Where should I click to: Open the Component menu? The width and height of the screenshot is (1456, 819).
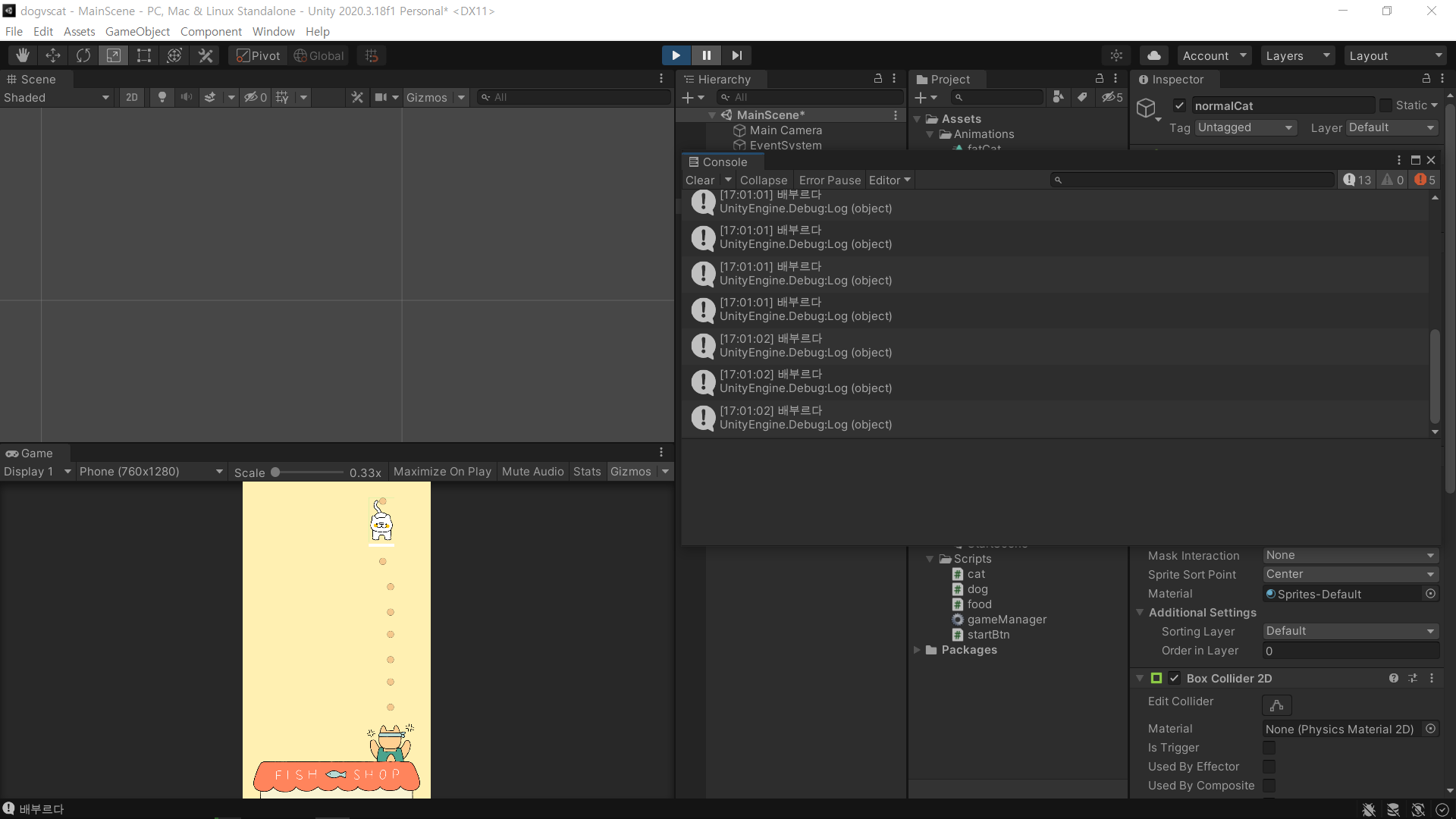211,31
